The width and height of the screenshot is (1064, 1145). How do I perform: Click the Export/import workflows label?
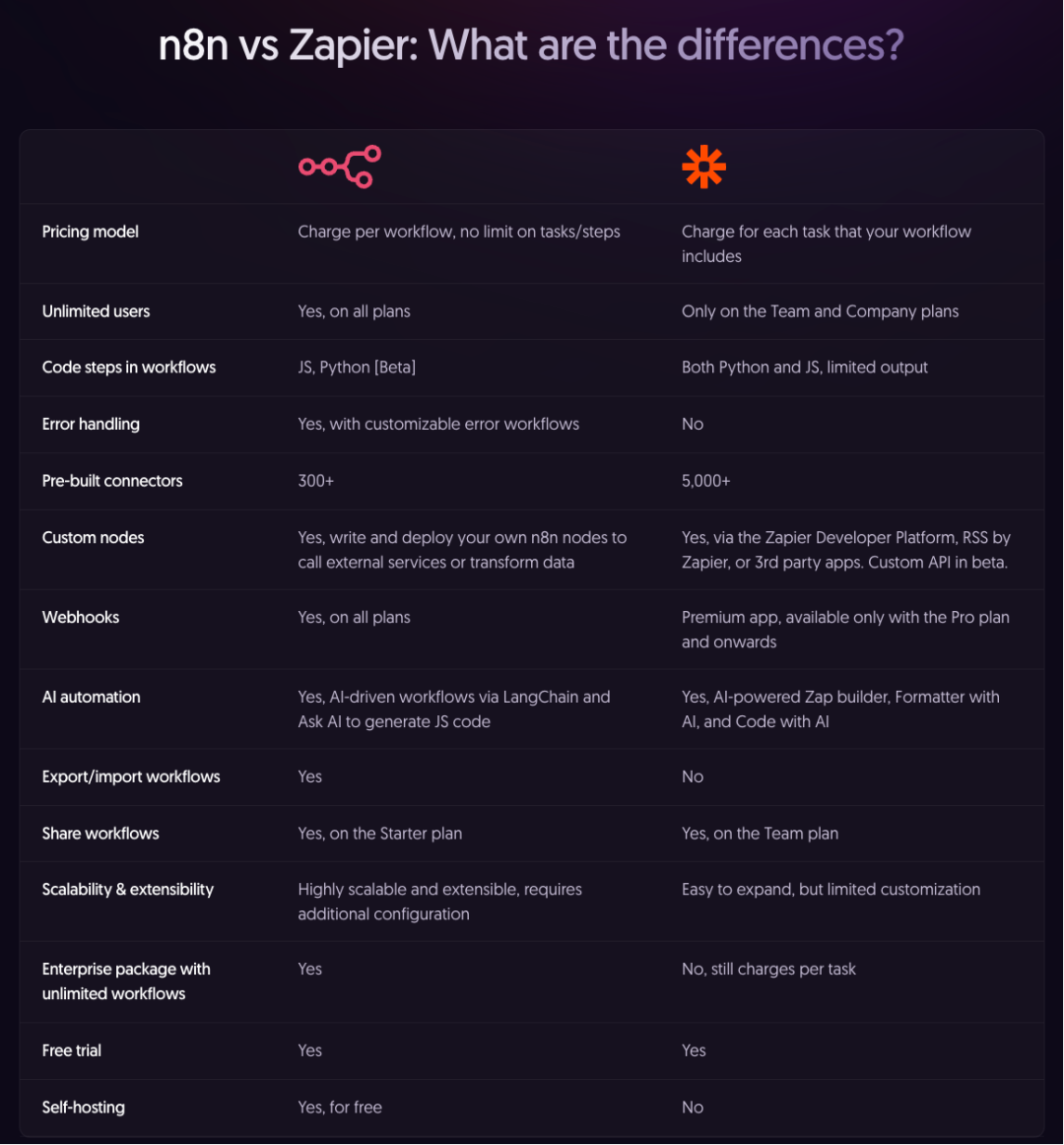[x=131, y=776]
